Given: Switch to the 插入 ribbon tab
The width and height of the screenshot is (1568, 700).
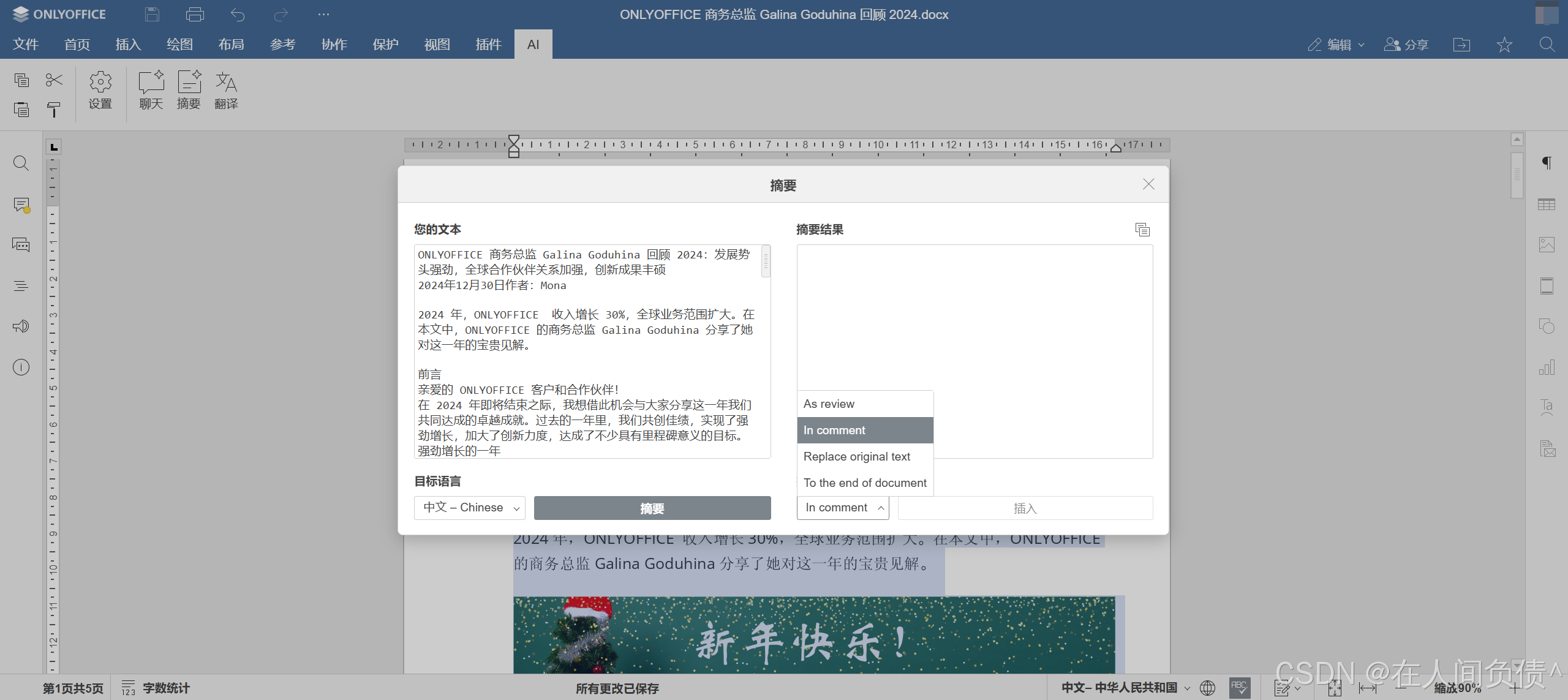Looking at the screenshot, I should tap(127, 44).
